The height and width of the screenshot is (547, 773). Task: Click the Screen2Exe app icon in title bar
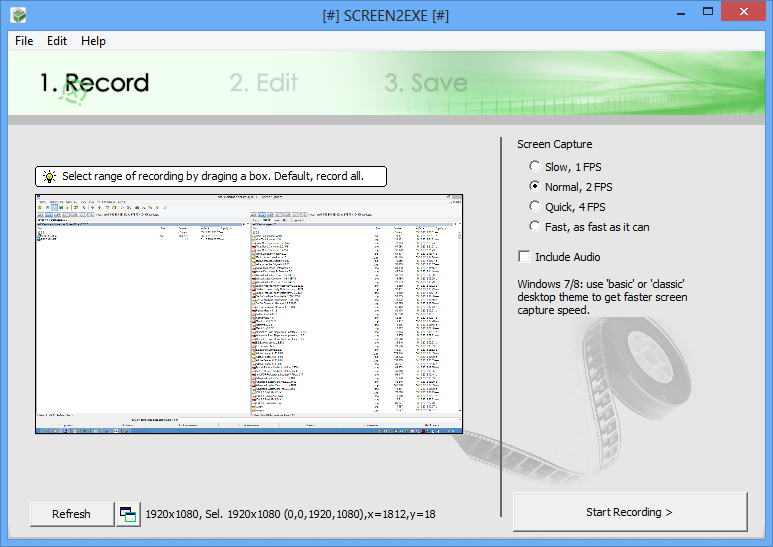[x=19, y=15]
